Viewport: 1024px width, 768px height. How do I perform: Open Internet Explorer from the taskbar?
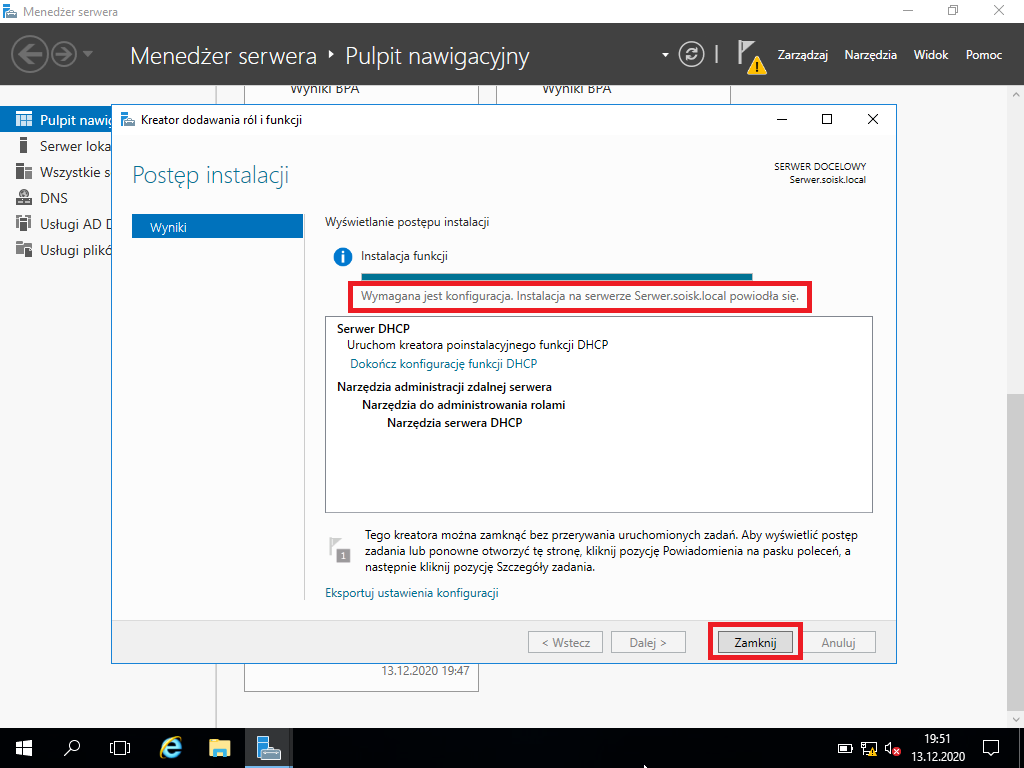click(171, 748)
